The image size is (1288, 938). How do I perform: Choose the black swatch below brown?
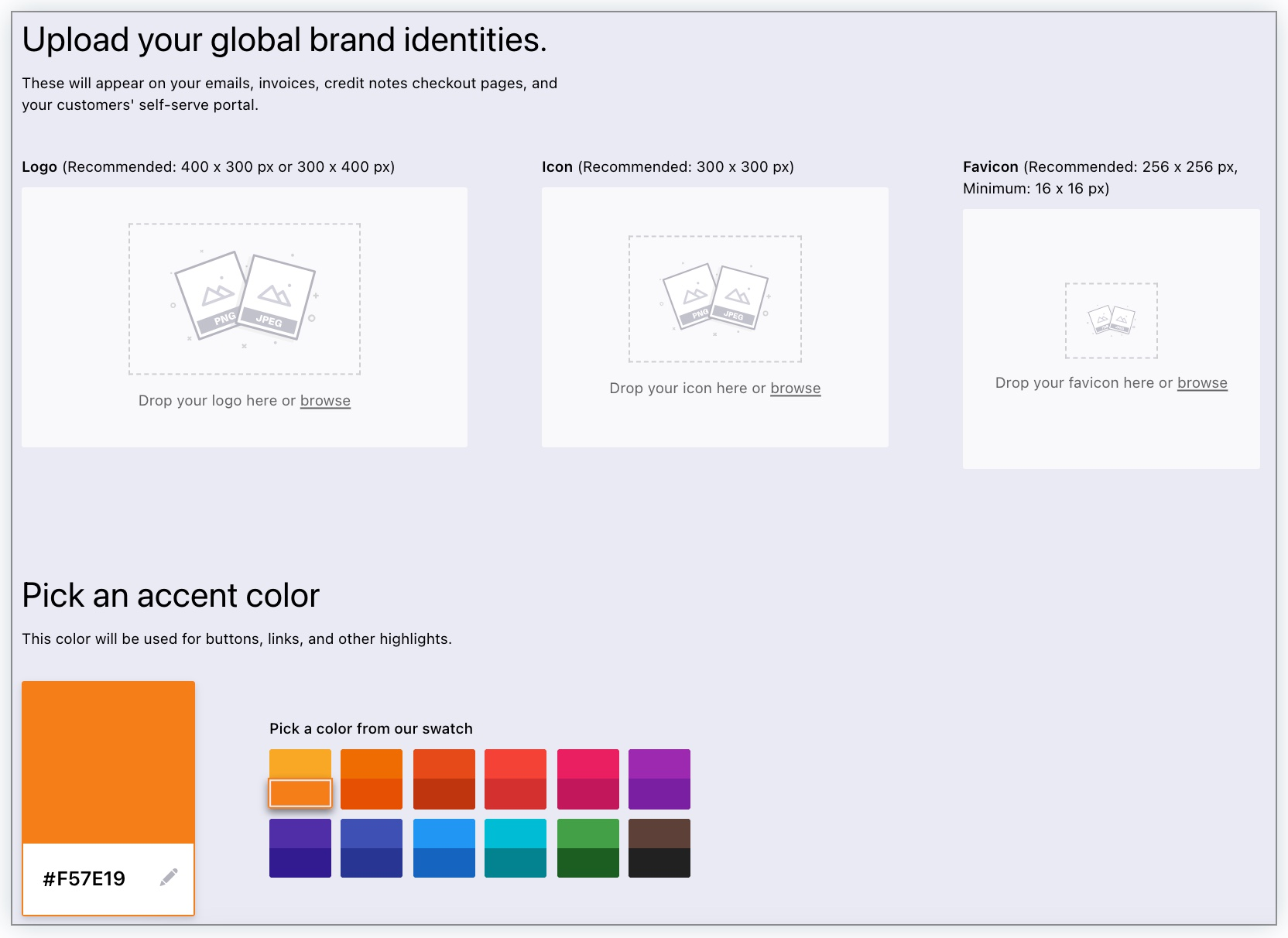(659, 863)
